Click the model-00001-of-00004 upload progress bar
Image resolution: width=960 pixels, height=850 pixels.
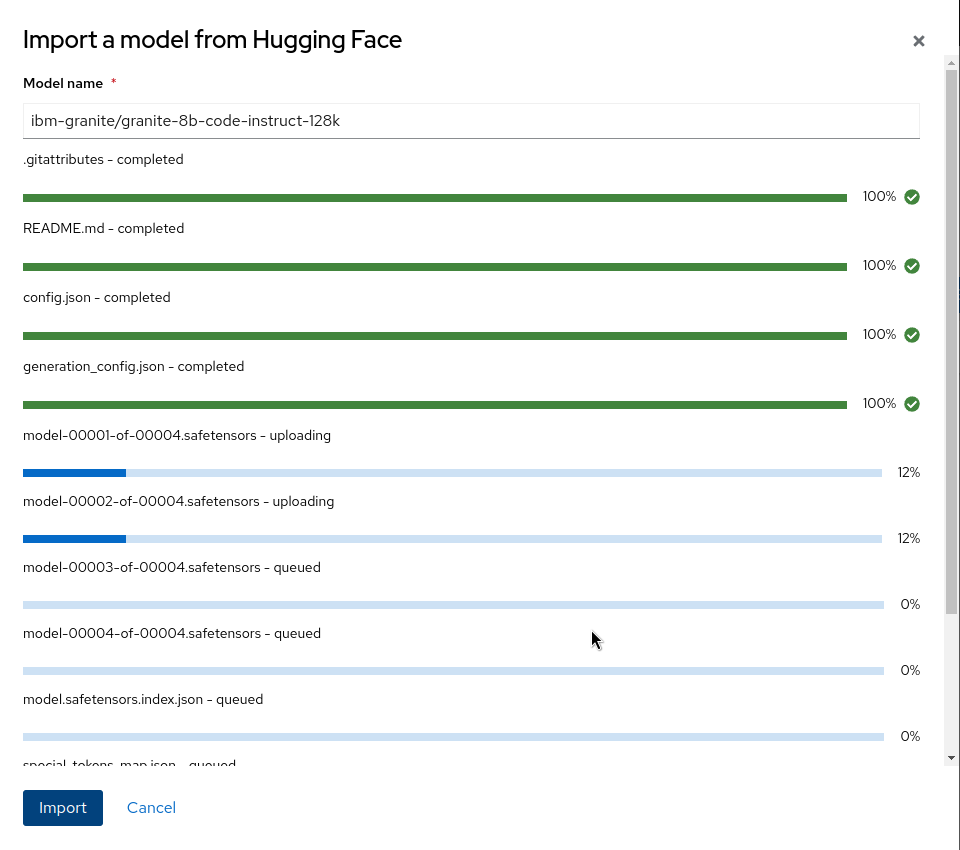pyautogui.click(x=452, y=473)
